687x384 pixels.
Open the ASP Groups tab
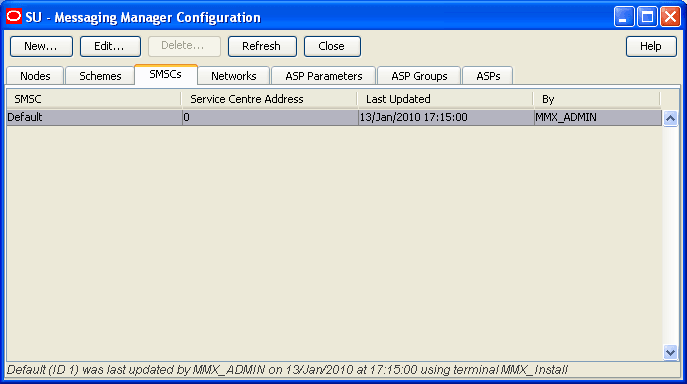(419, 76)
